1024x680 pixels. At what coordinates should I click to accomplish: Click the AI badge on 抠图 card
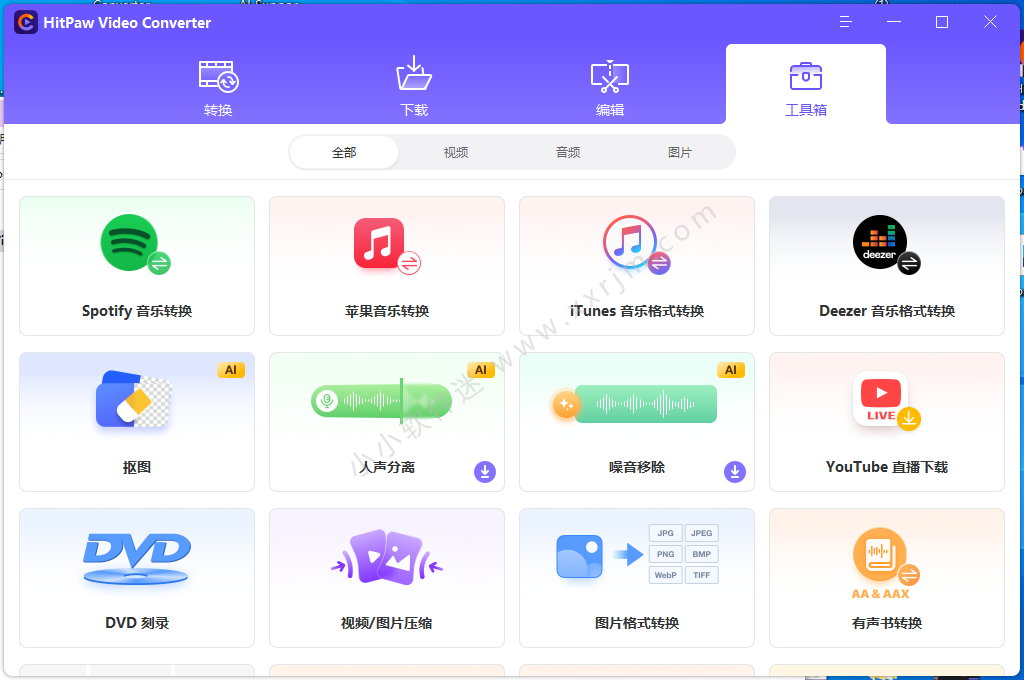point(231,370)
